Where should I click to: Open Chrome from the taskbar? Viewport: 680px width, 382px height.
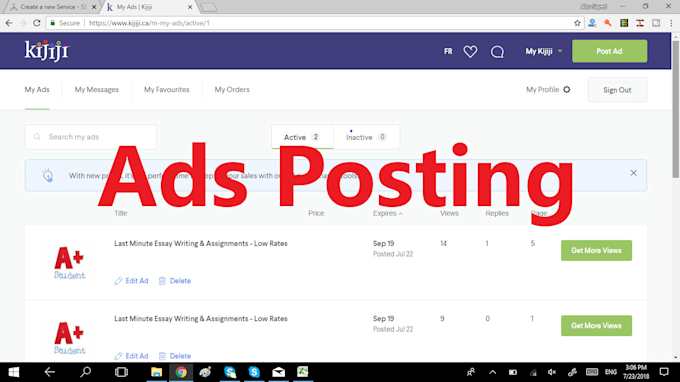[181, 372]
